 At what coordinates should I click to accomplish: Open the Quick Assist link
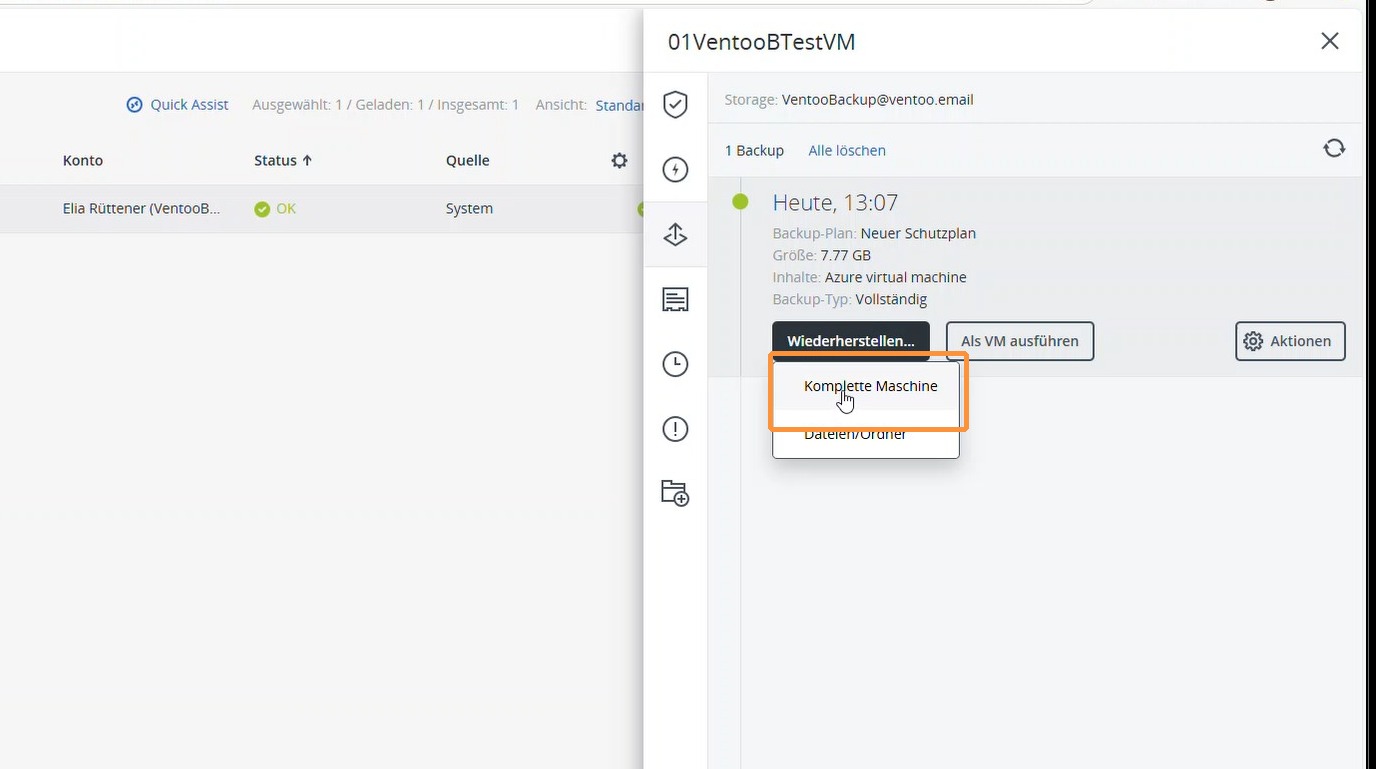point(189,104)
